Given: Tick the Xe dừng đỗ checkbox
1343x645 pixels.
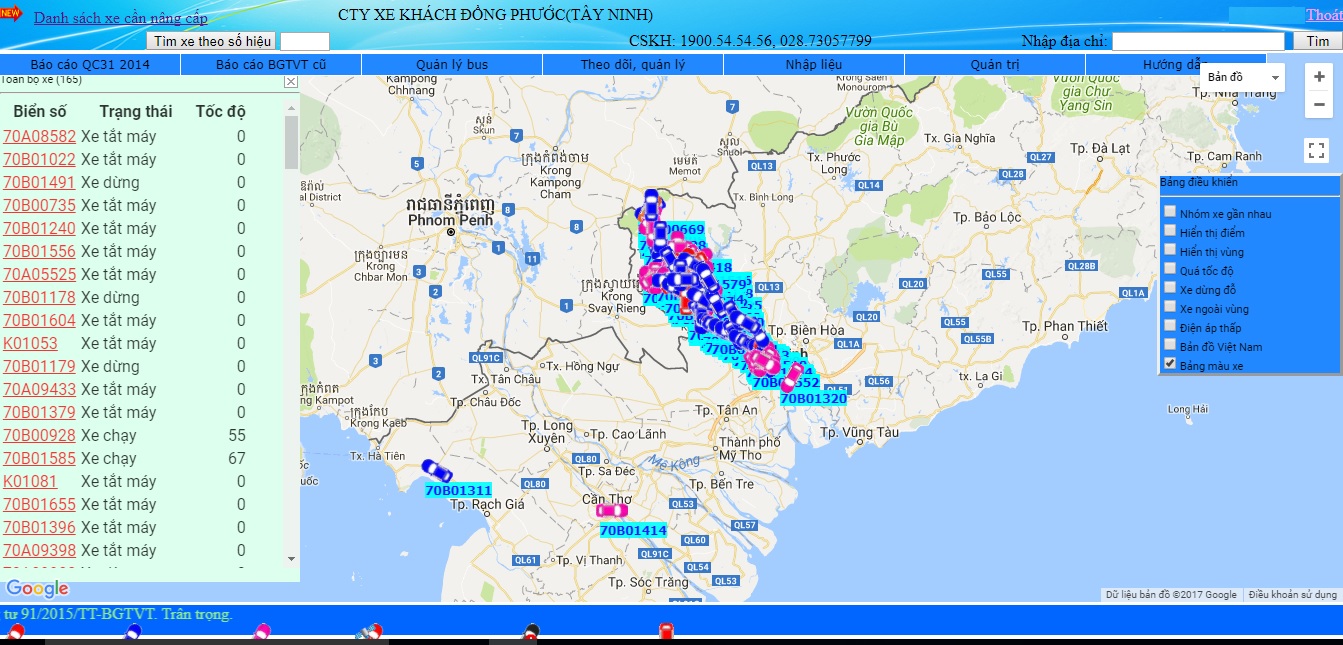Looking at the screenshot, I should tap(1169, 288).
